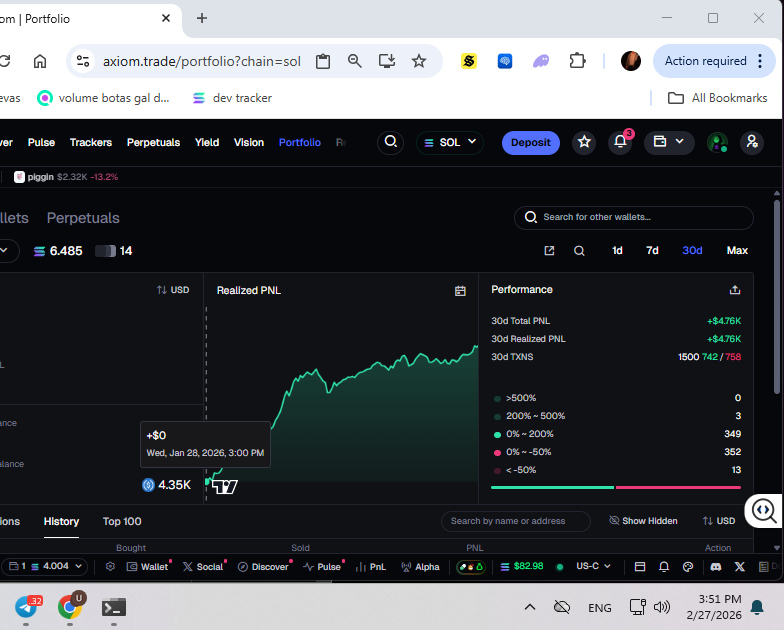Viewport: 784px width, 630px height.
Task: Open the Vision nav tab
Action: click(x=248, y=142)
